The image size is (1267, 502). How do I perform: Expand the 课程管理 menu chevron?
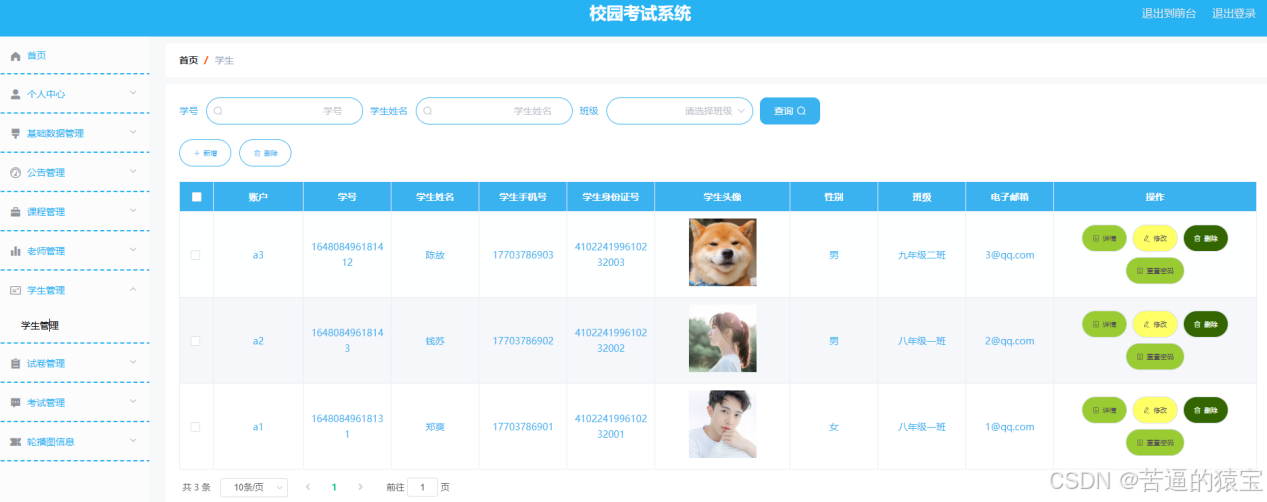[133, 210]
